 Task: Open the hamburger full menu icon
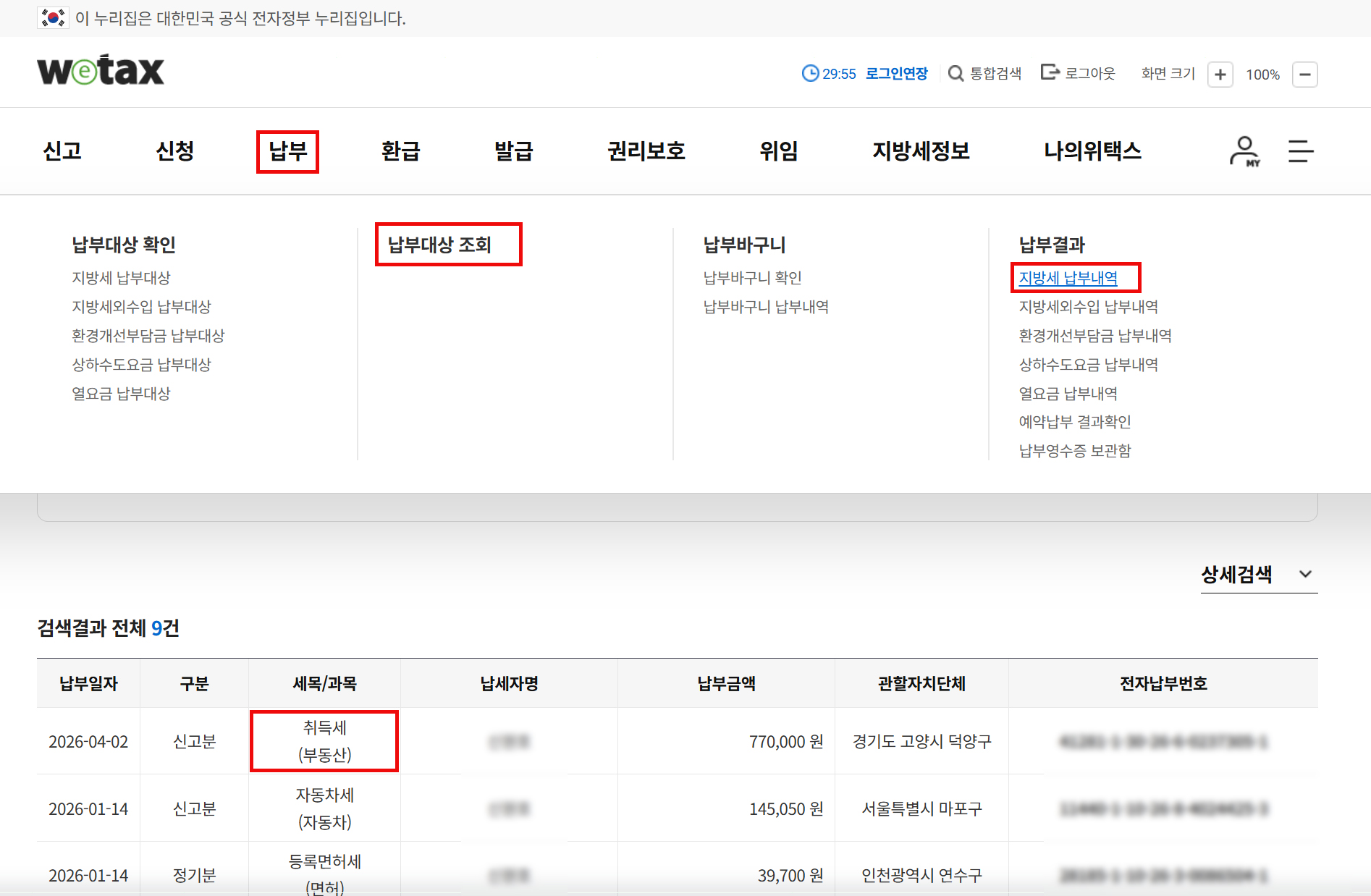click(x=1300, y=151)
